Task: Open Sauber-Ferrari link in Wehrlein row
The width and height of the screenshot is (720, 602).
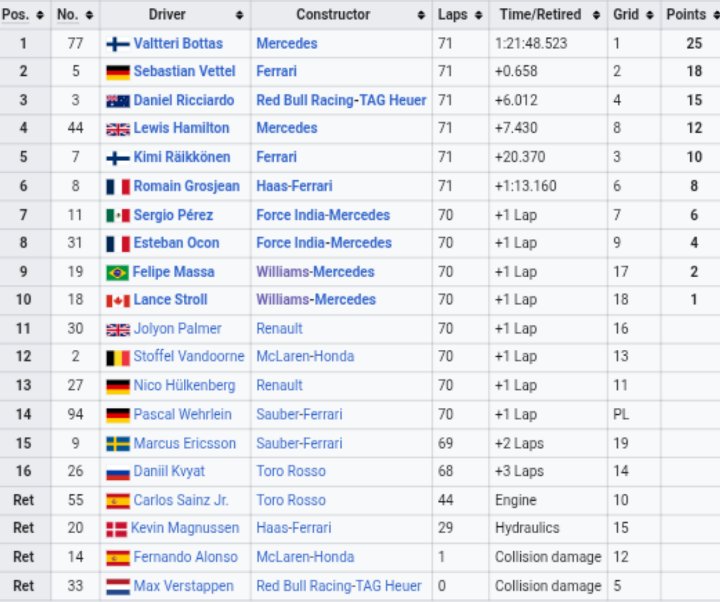Action: tap(299, 414)
